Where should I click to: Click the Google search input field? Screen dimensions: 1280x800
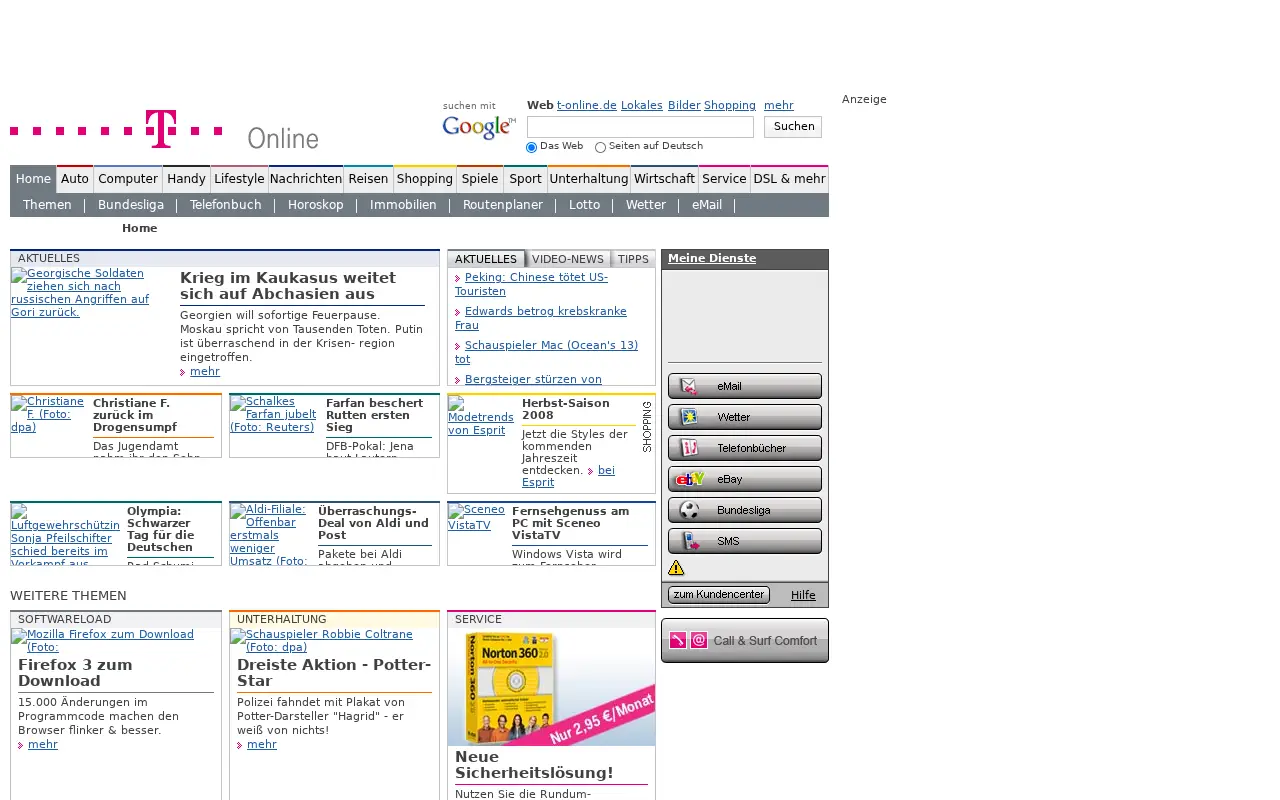pos(640,127)
